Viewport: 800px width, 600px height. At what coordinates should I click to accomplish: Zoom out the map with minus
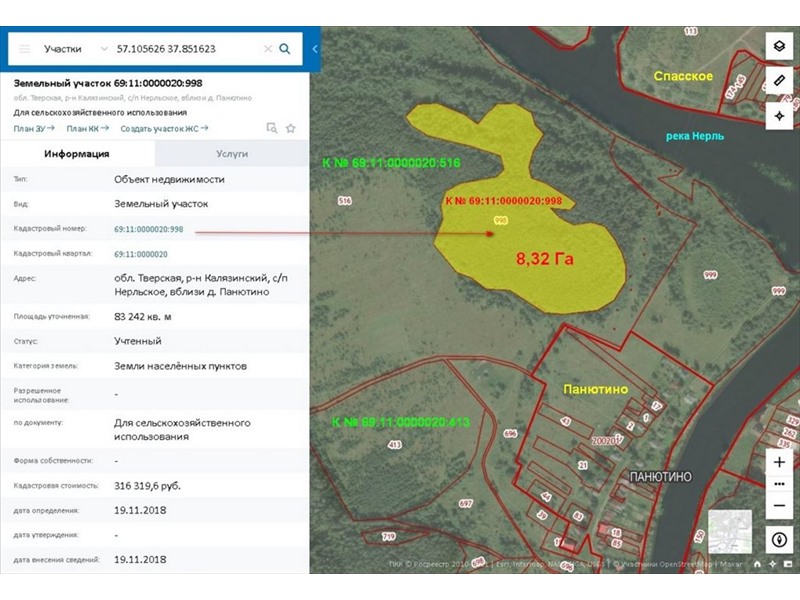click(779, 506)
